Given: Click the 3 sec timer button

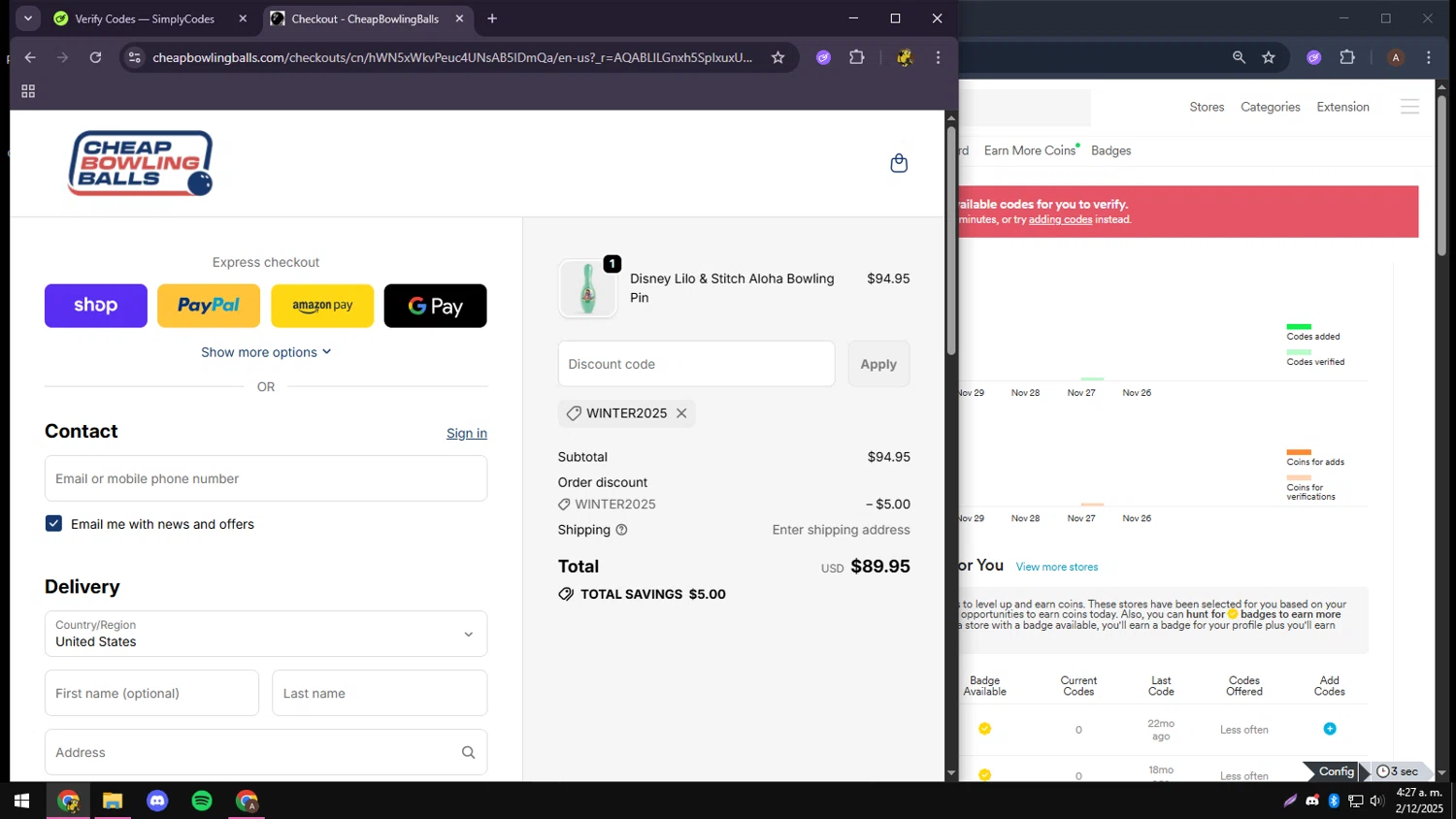Looking at the screenshot, I should (1398, 771).
